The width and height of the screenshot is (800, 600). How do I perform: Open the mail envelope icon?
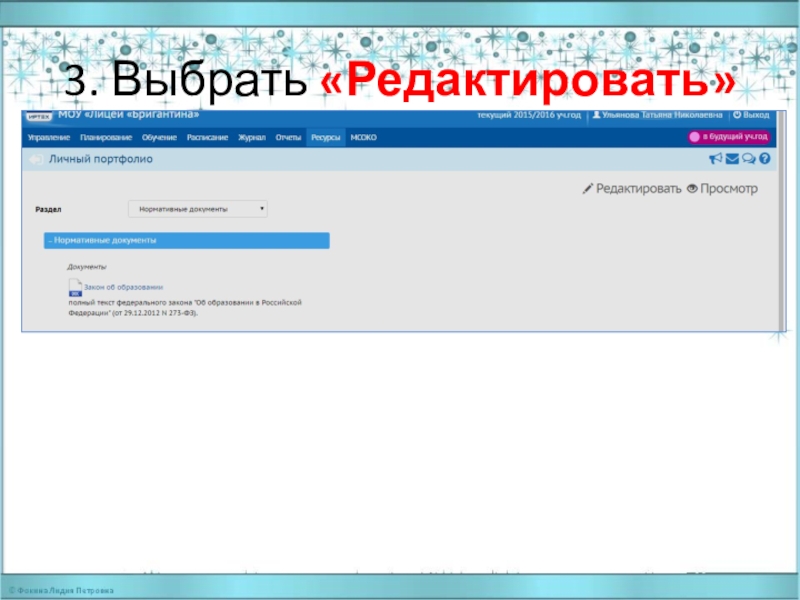[732, 159]
